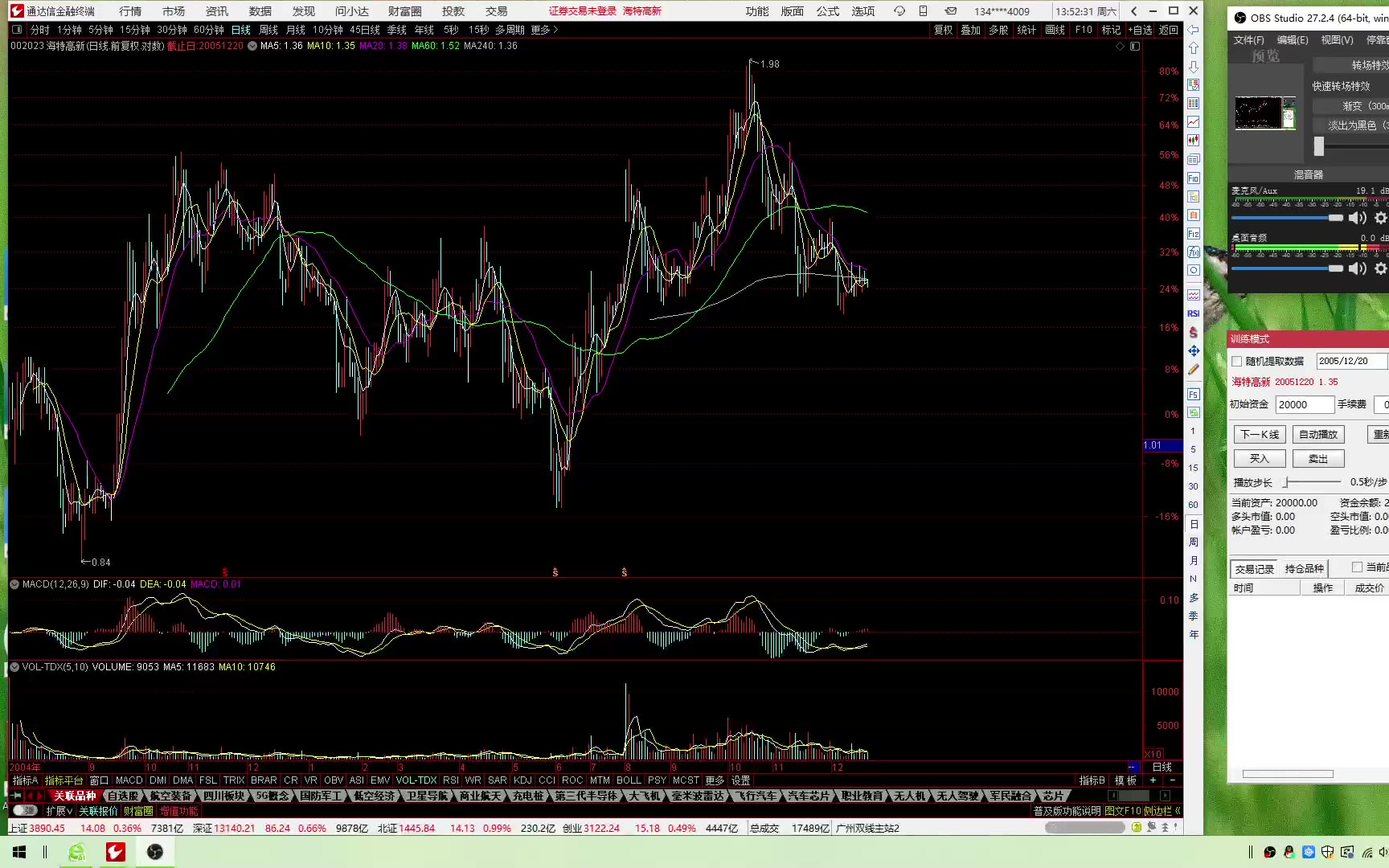1389x868 pixels.
Task: Toggle the switch next to 扩展
Action: [x=26, y=811]
